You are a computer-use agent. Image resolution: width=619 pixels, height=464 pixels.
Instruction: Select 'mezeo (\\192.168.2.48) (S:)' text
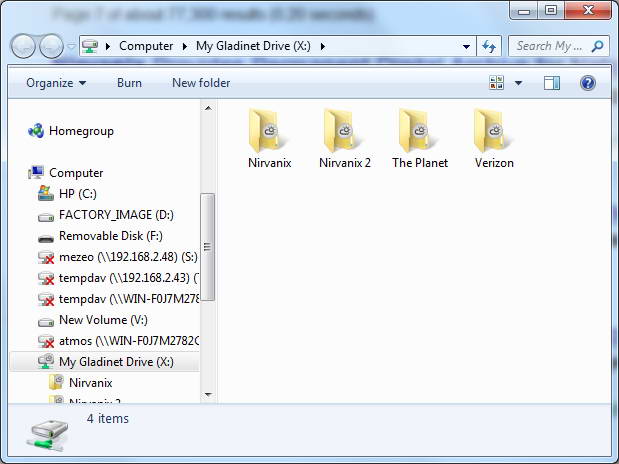click(128, 257)
